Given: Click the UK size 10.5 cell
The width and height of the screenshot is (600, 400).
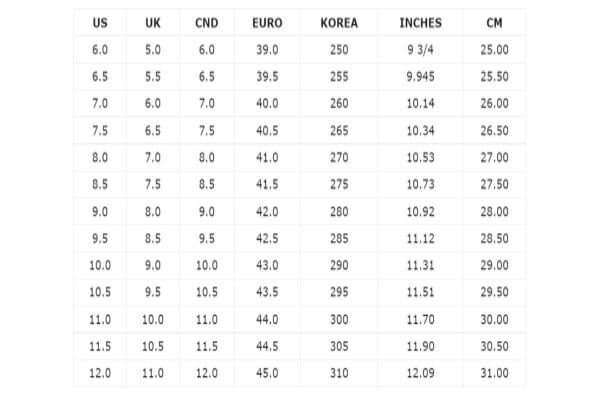Looking at the screenshot, I should [153, 346].
